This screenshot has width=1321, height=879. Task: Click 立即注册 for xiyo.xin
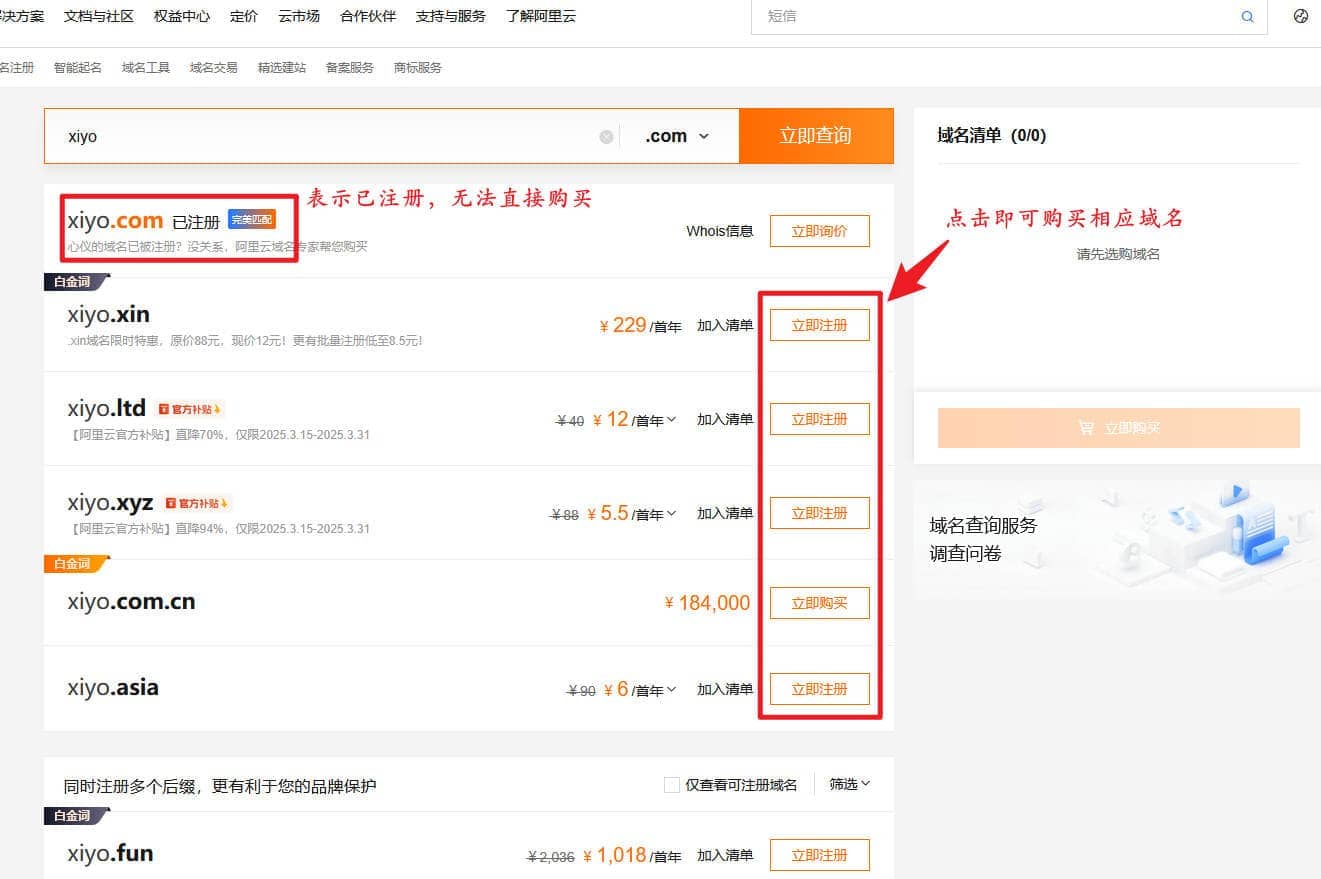coord(819,325)
